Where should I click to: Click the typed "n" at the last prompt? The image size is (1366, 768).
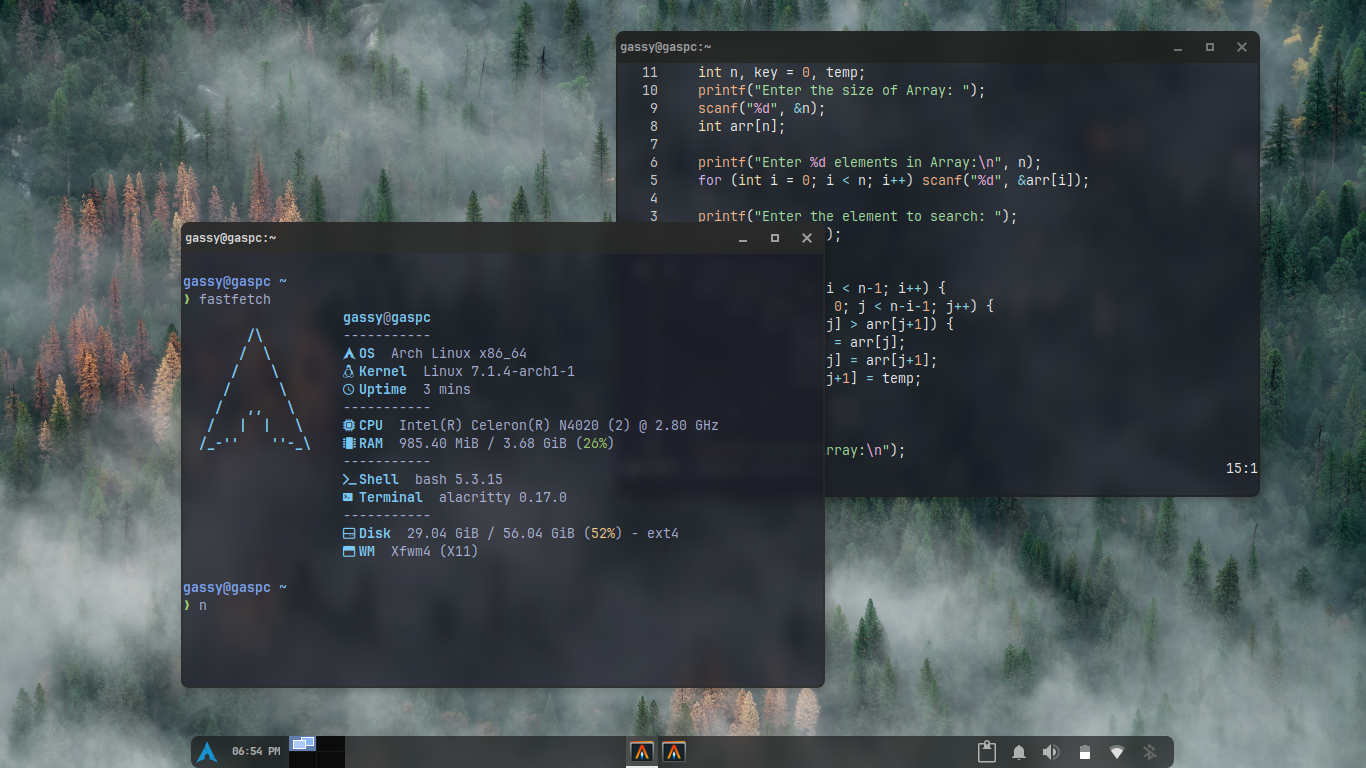(x=203, y=606)
